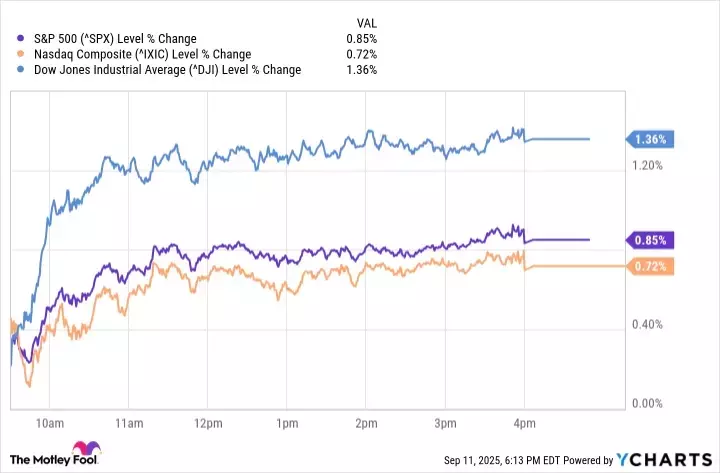Viewport: 720px width, 473px height.
Task: Click the purple 0.85% end-of-line tag
Action: pyautogui.click(x=648, y=240)
